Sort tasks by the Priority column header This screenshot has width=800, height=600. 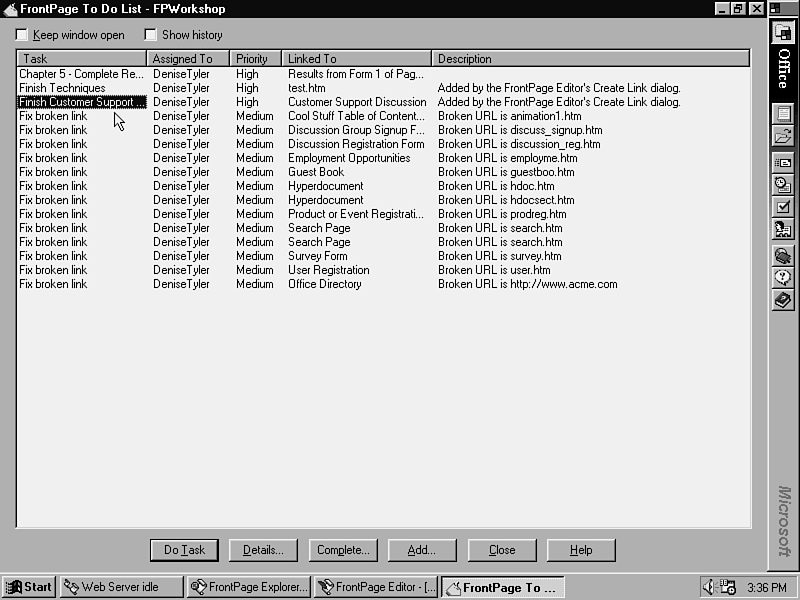point(255,59)
